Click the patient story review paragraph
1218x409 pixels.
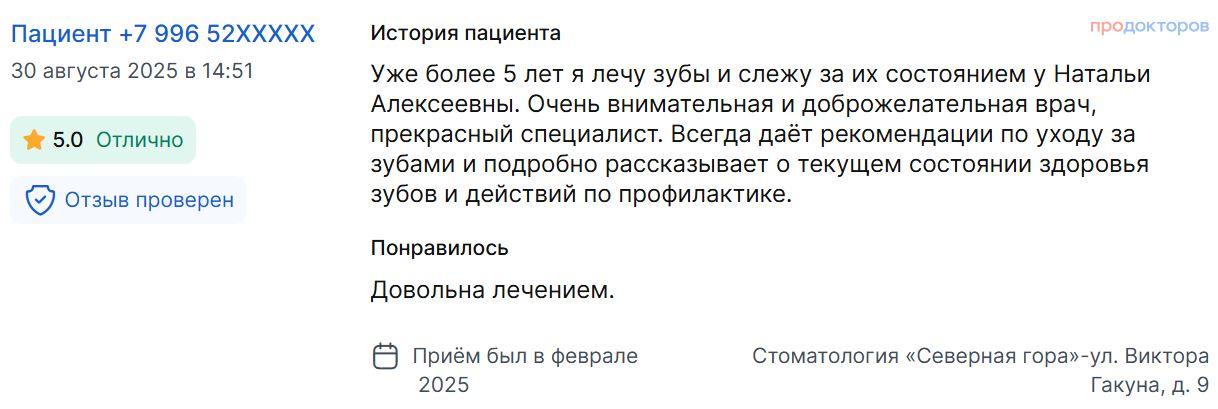(760, 134)
